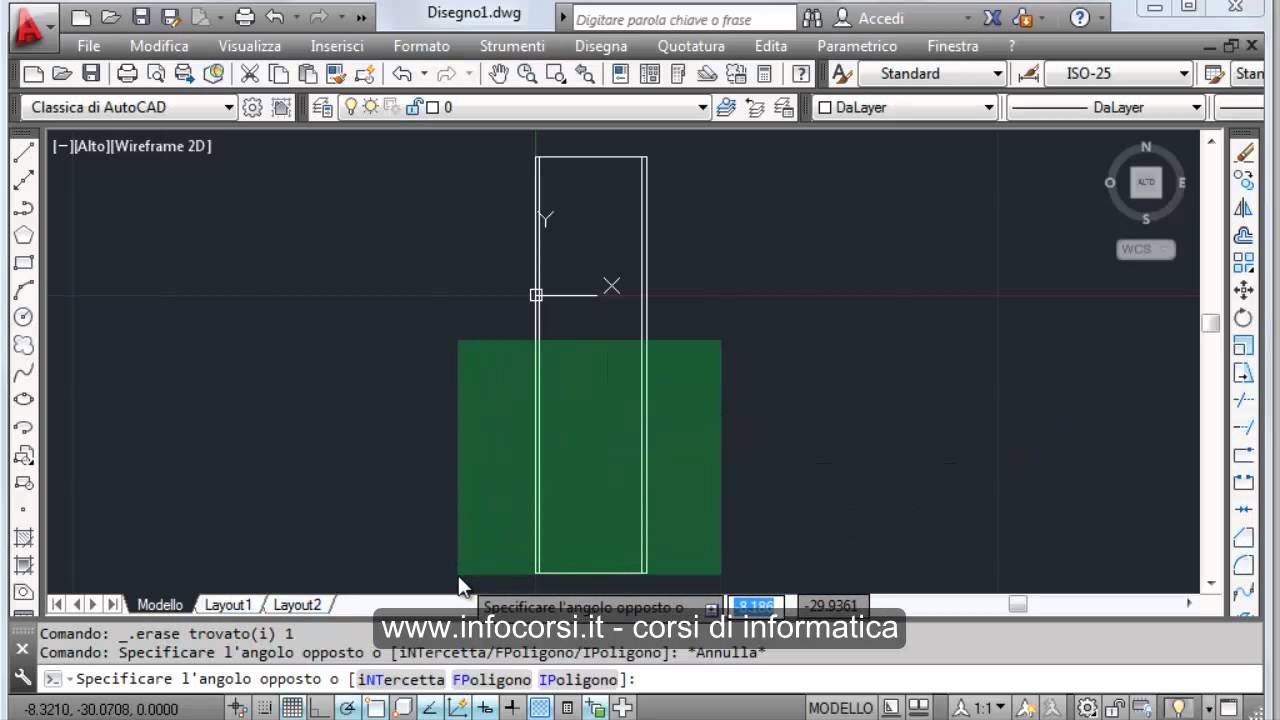Viewport: 1280px width, 720px height.
Task: Select the Line draw tool
Action: (23, 152)
